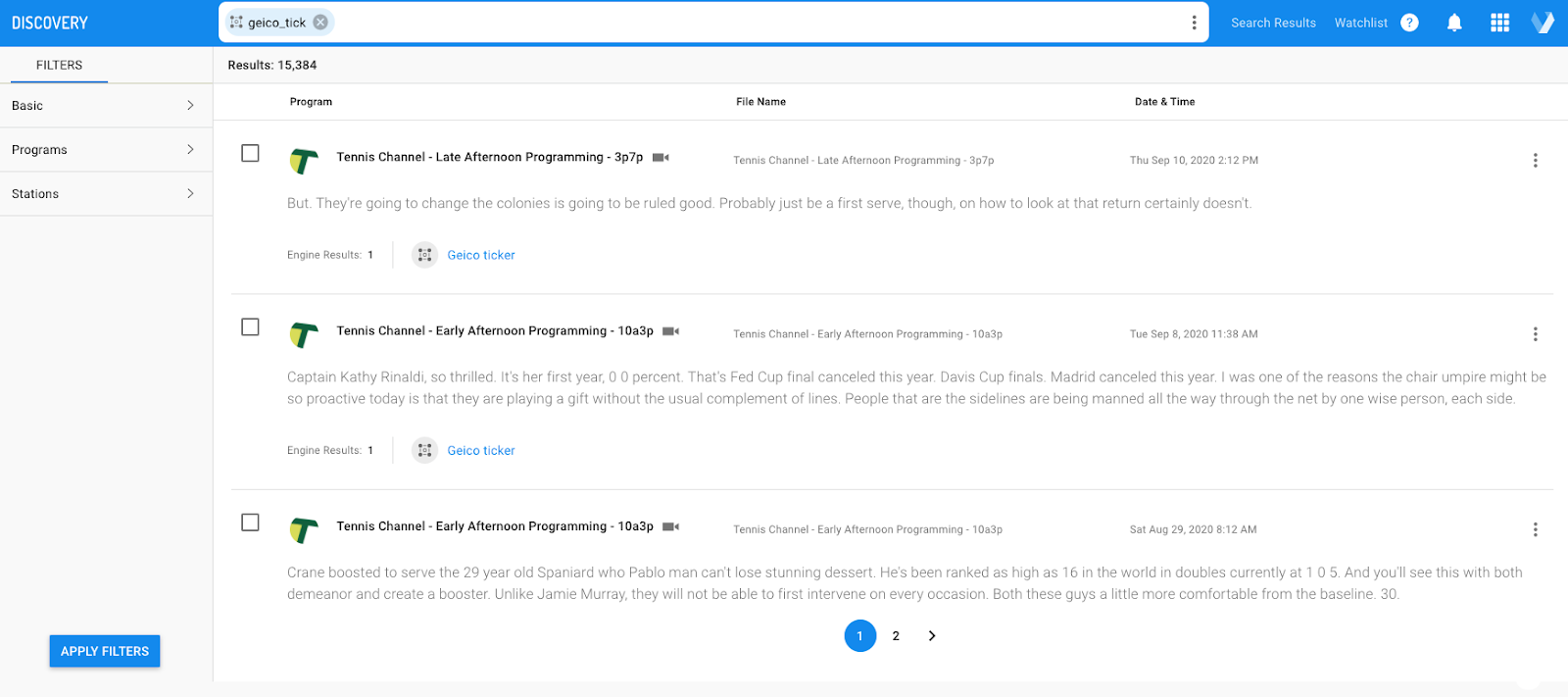Viewport: 1568px width, 697px height.
Task: Open the apps grid launcher
Action: (1499, 23)
